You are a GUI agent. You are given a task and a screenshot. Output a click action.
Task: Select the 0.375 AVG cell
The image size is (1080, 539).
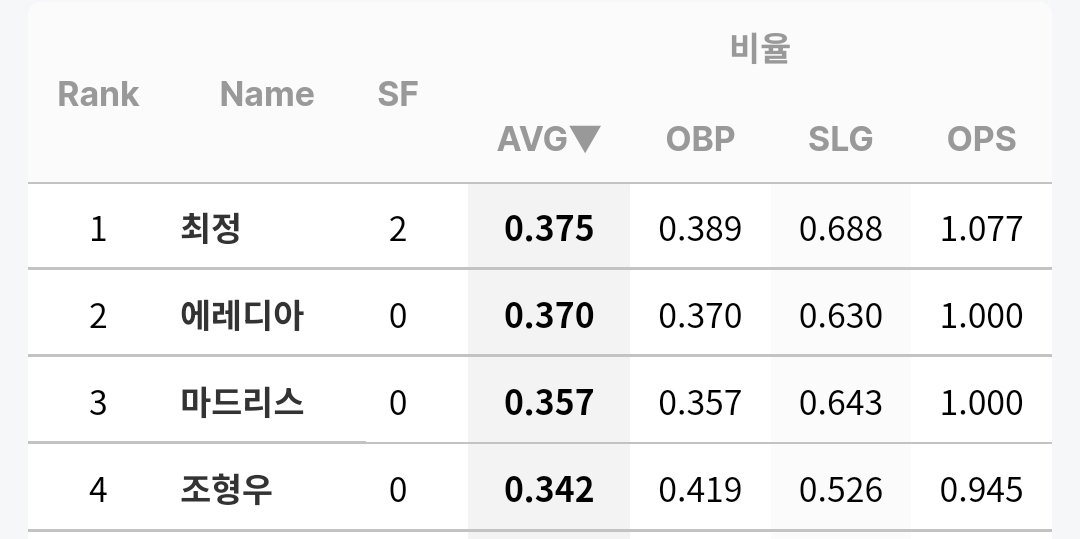tap(549, 229)
